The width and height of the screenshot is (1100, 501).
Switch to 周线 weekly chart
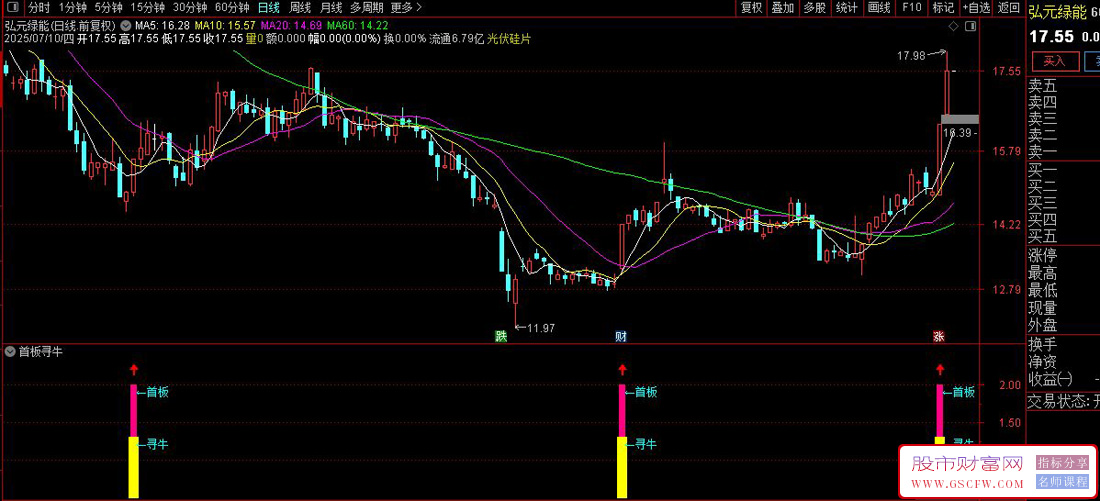(300, 8)
